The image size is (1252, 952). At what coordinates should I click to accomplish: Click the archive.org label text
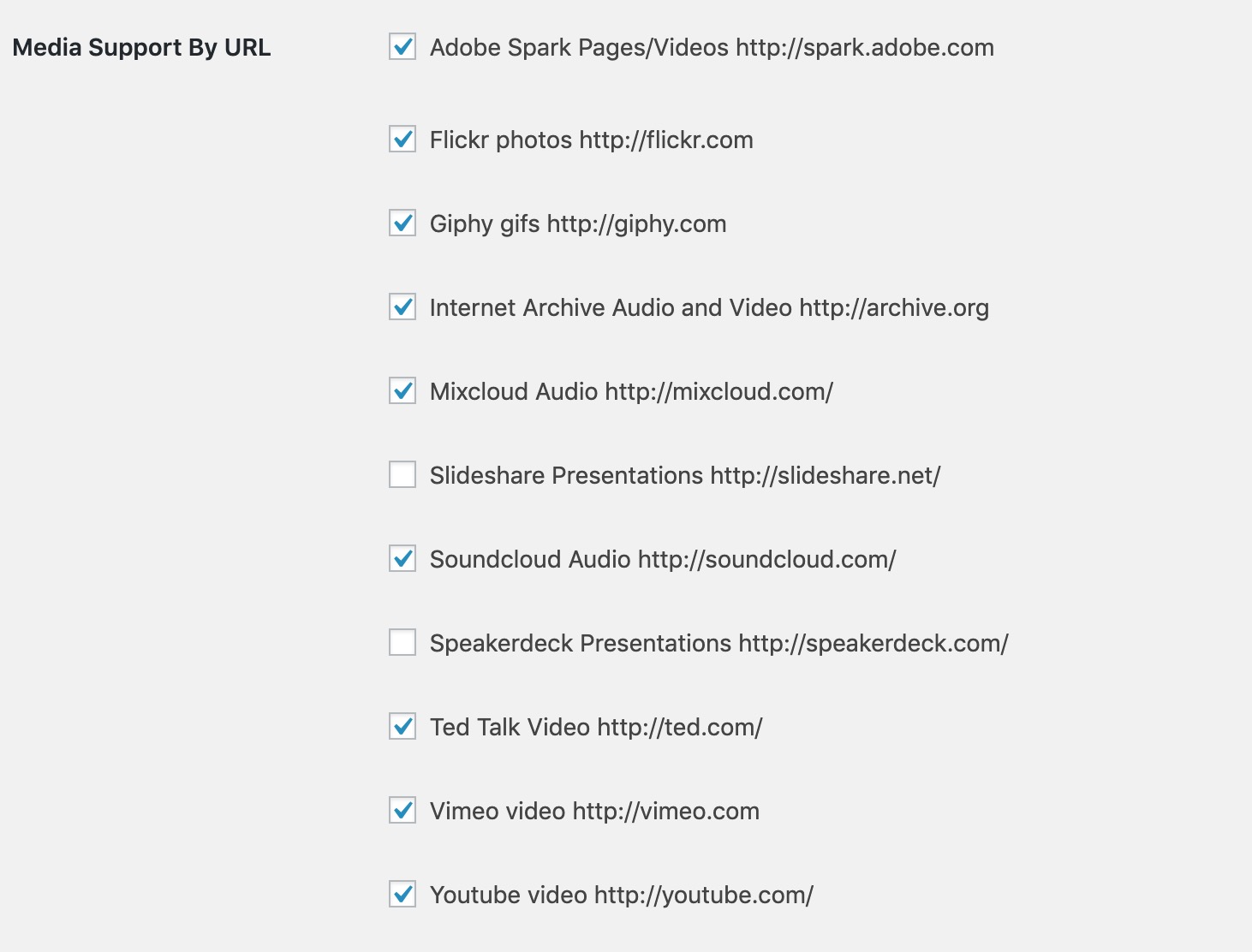point(893,308)
